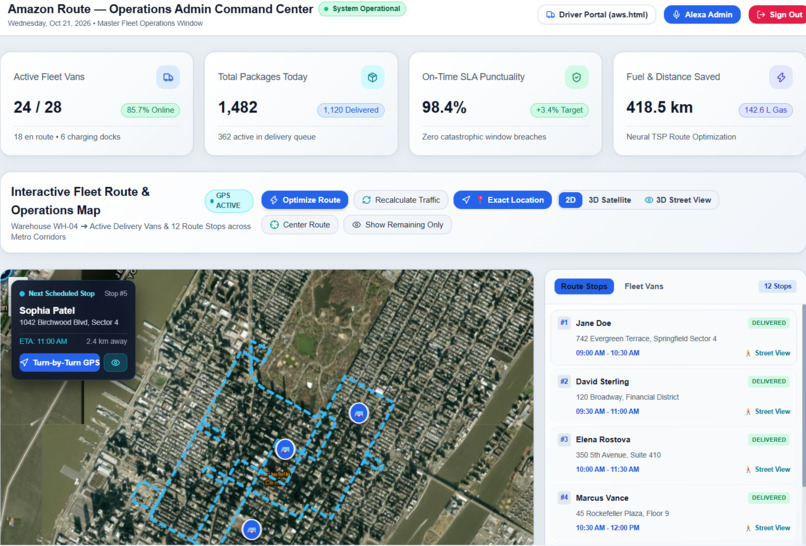Click stop number #4 badge

coord(564,498)
